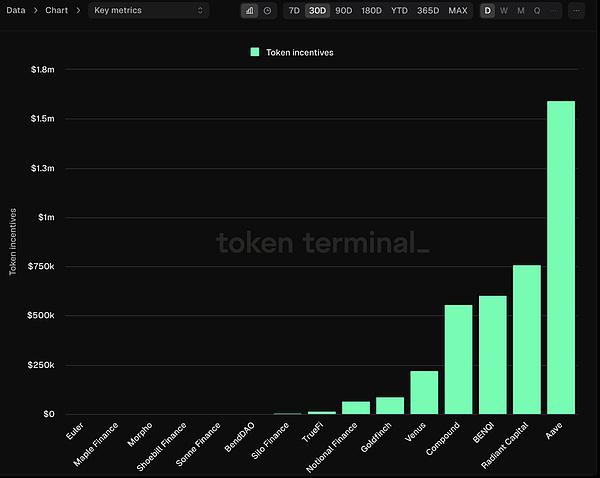Select daily (D) granularity
The width and height of the screenshot is (600, 478).
[x=488, y=11]
